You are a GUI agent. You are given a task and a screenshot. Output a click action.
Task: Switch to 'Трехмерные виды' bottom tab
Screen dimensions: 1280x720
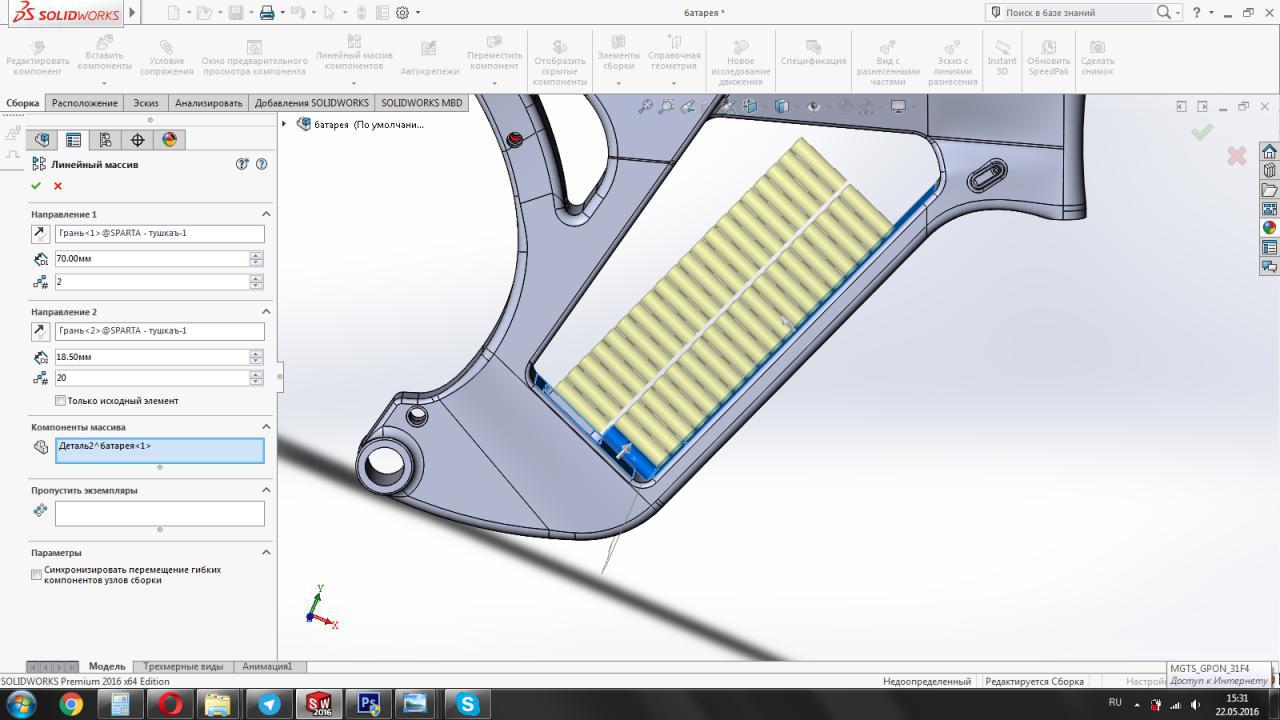(183, 667)
